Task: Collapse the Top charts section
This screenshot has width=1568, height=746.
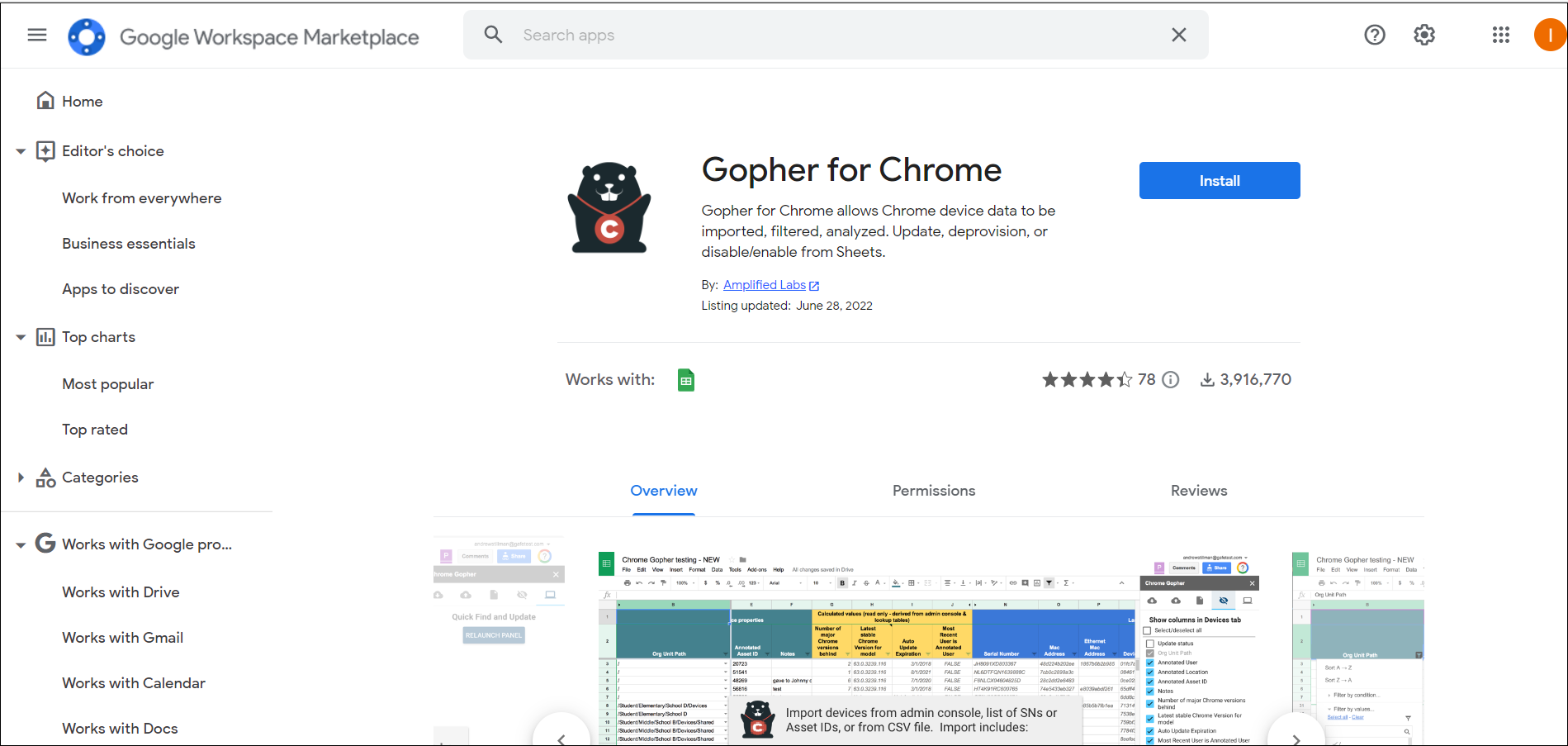Action: coord(21,337)
